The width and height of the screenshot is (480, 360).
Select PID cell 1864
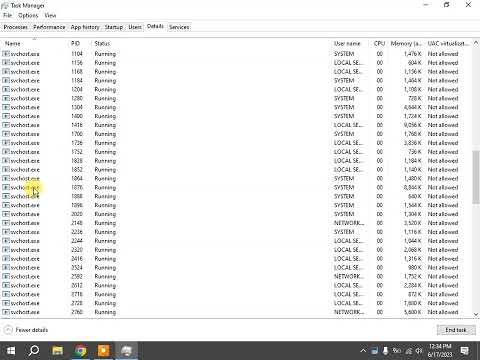tap(77, 179)
